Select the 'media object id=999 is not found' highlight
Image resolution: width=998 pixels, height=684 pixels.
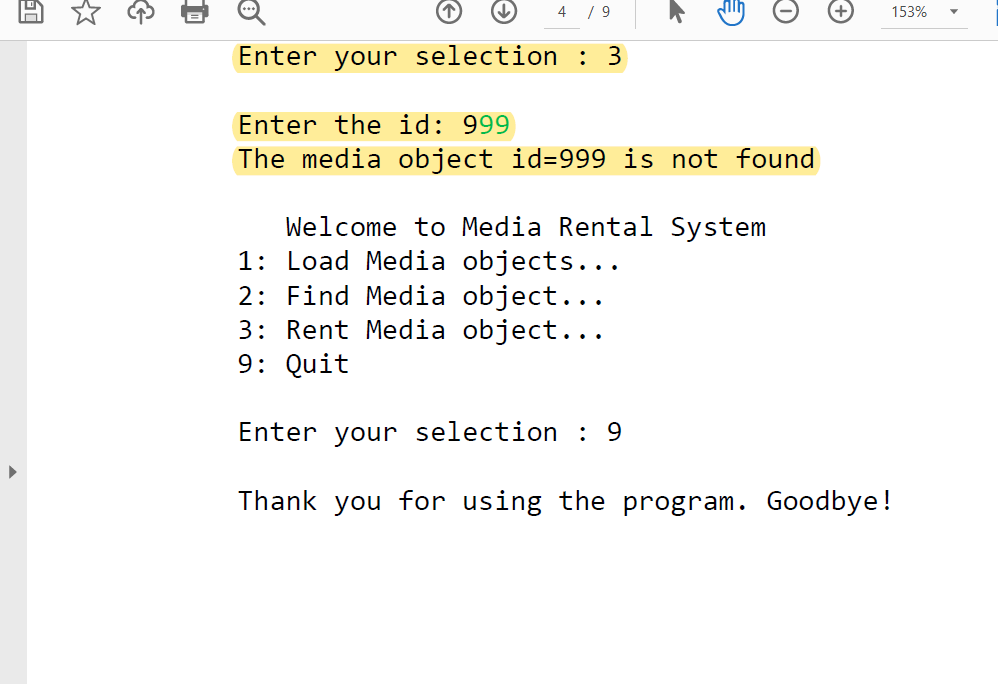pos(525,159)
